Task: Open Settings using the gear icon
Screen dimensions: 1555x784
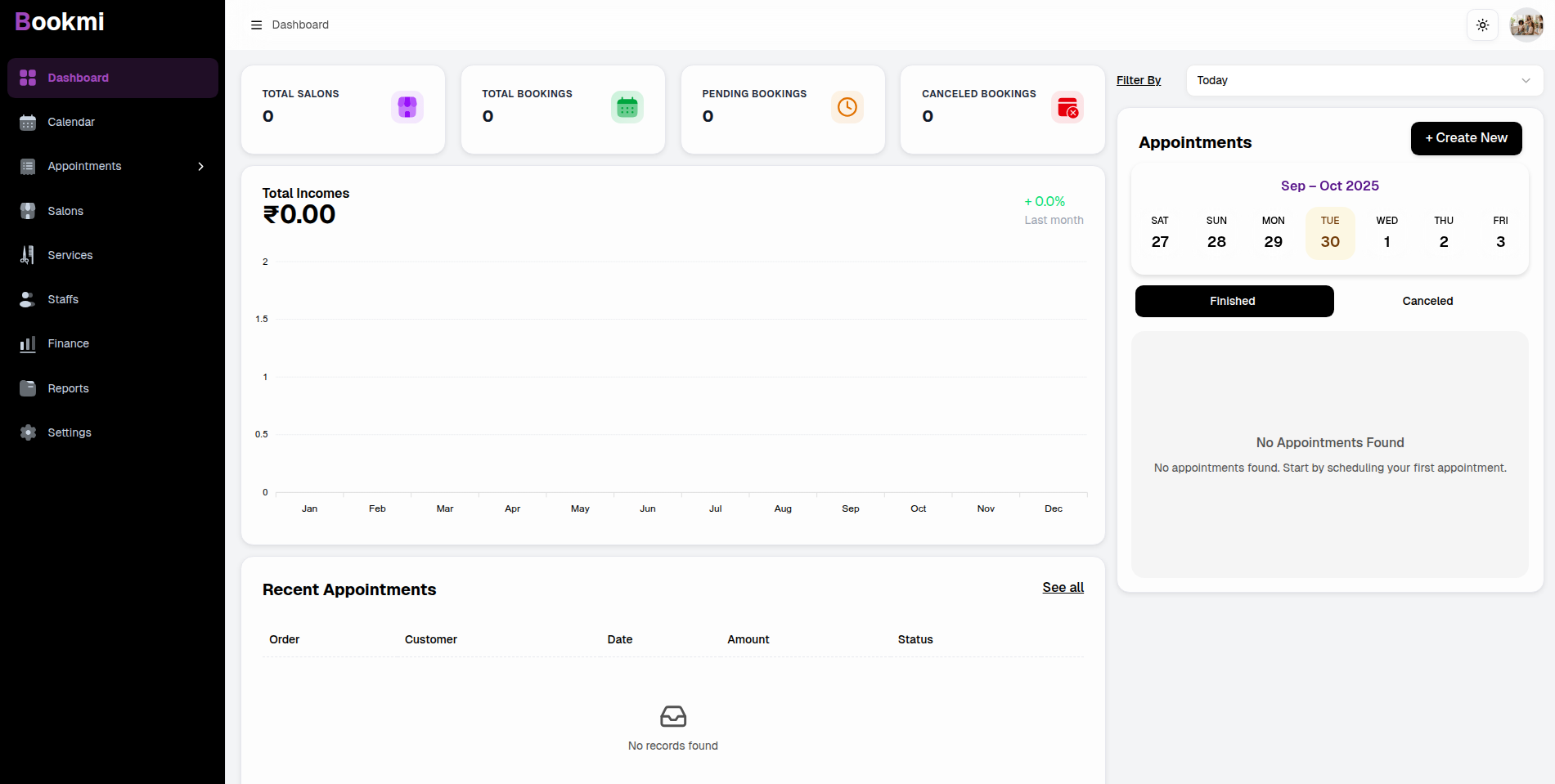Action: pyautogui.click(x=28, y=432)
